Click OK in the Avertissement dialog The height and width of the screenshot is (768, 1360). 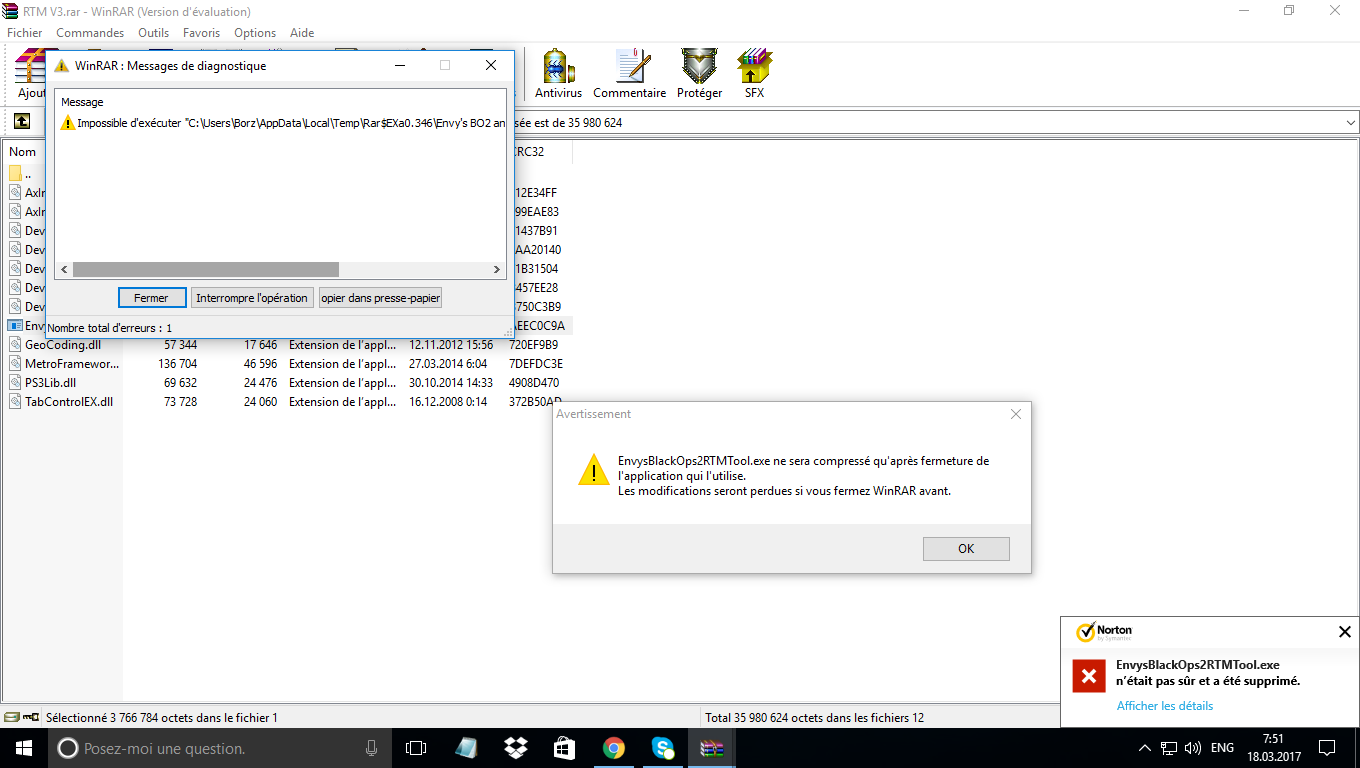966,549
